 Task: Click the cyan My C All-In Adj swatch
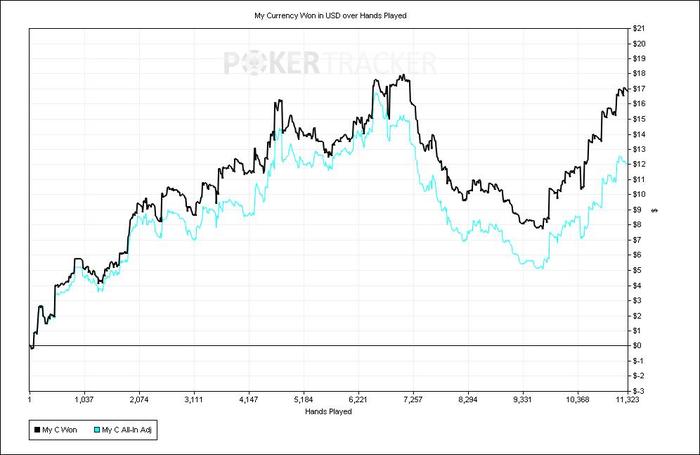pyautogui.click(x=97, y=430)
